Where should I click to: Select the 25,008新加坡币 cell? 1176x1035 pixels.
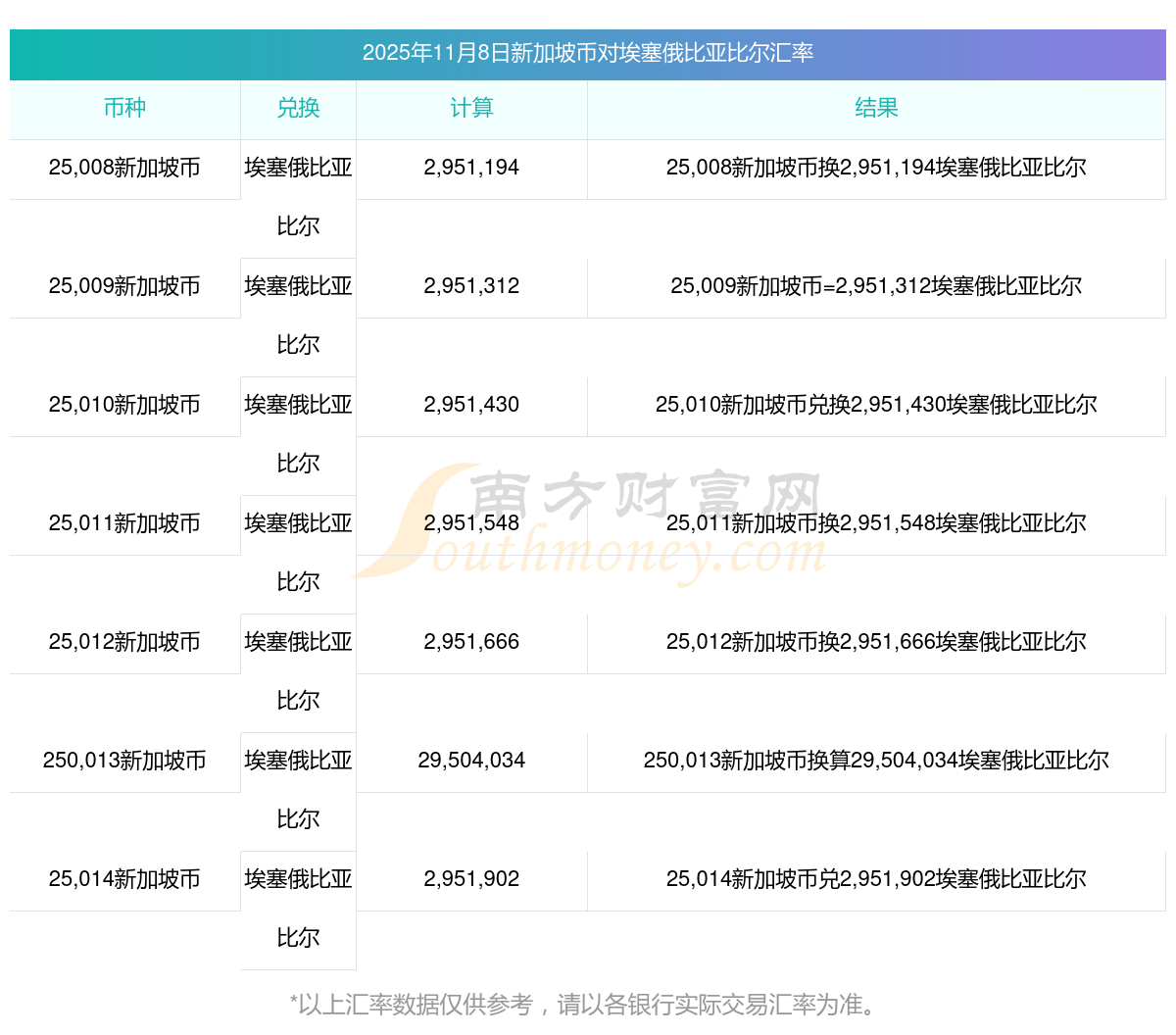tap(124, 168)
